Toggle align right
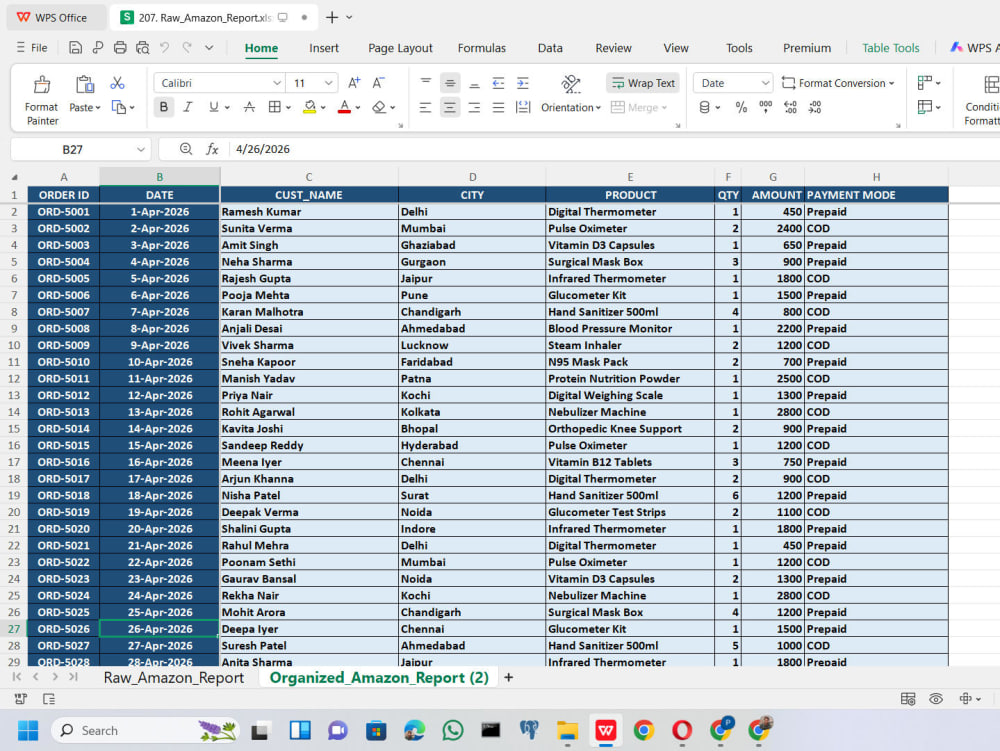This screenshot has height=751, width=1000. click(x=474, y=107)
